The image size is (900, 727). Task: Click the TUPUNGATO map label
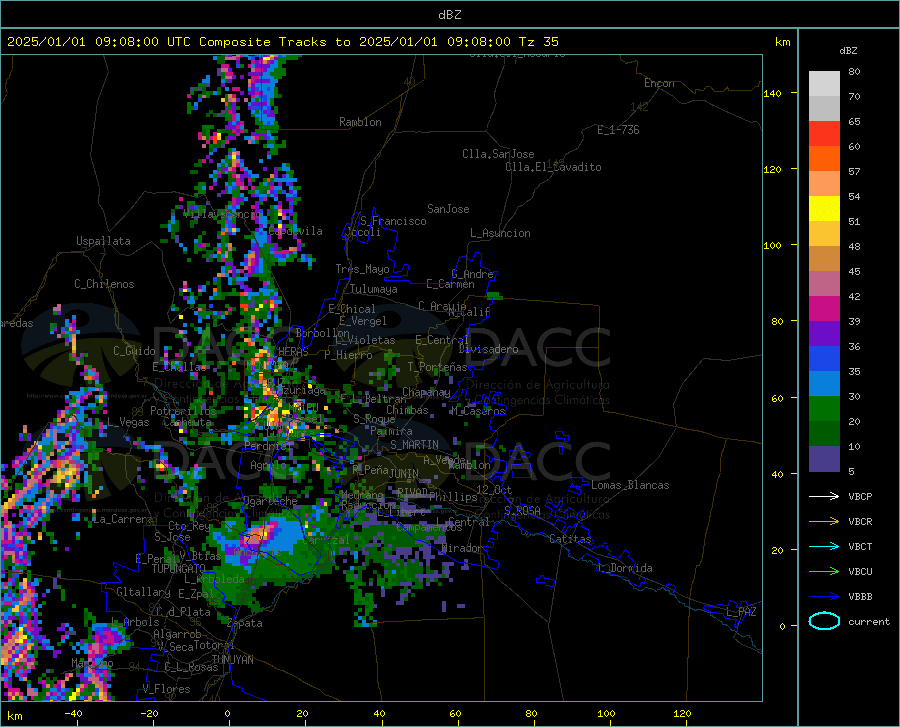179,569
